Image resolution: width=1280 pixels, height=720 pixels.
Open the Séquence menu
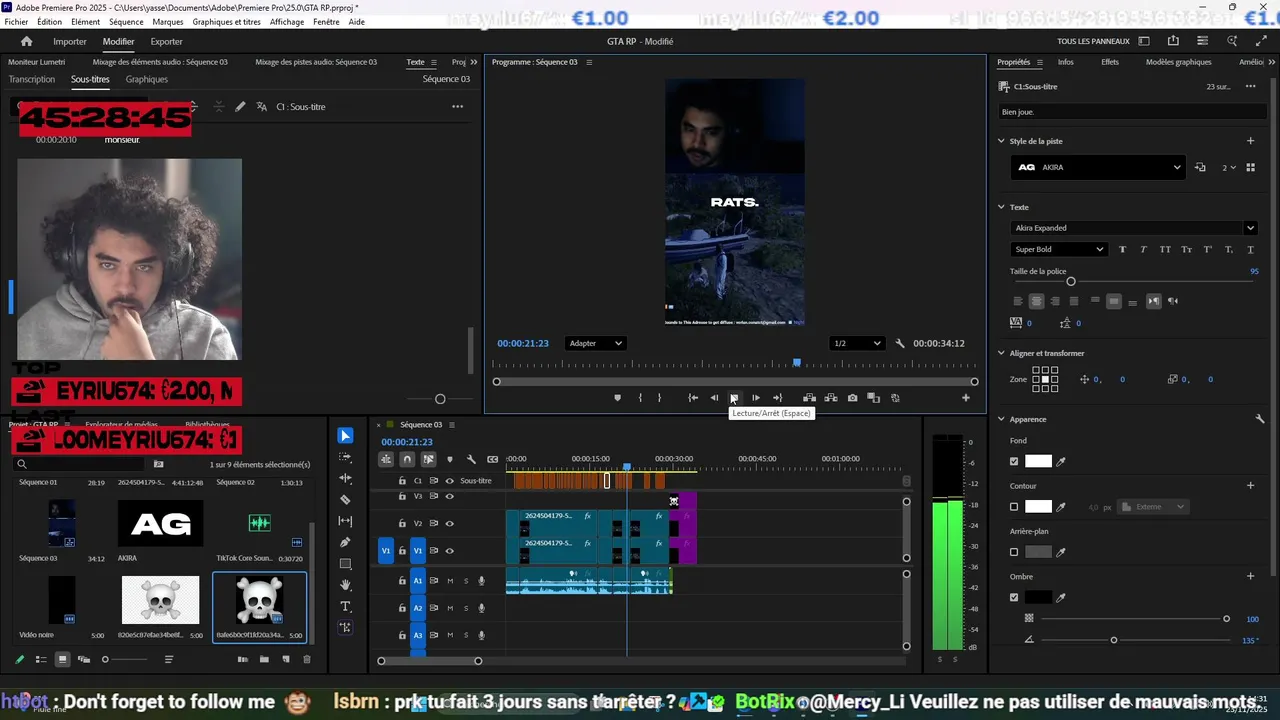click(126, 22)
